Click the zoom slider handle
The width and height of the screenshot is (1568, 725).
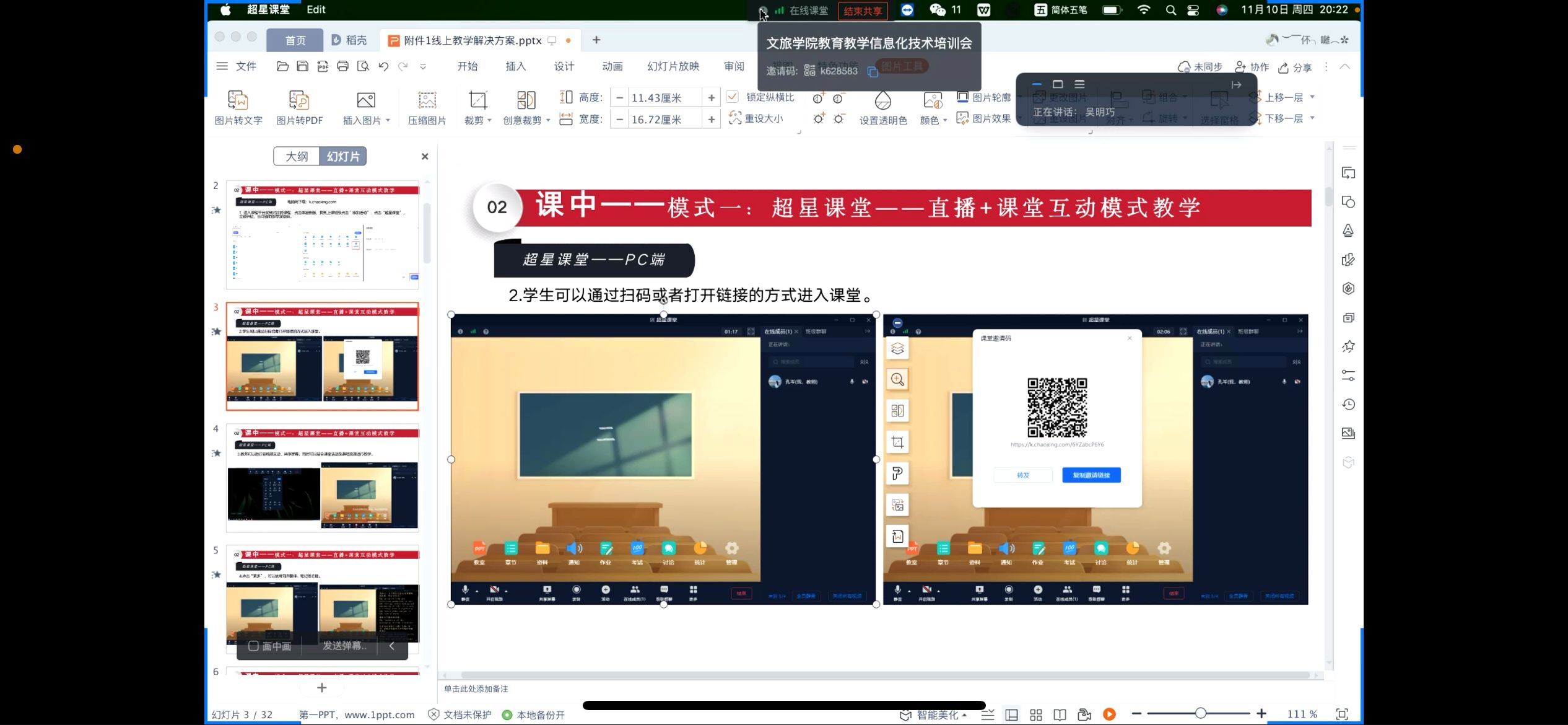click(1200, 714)
